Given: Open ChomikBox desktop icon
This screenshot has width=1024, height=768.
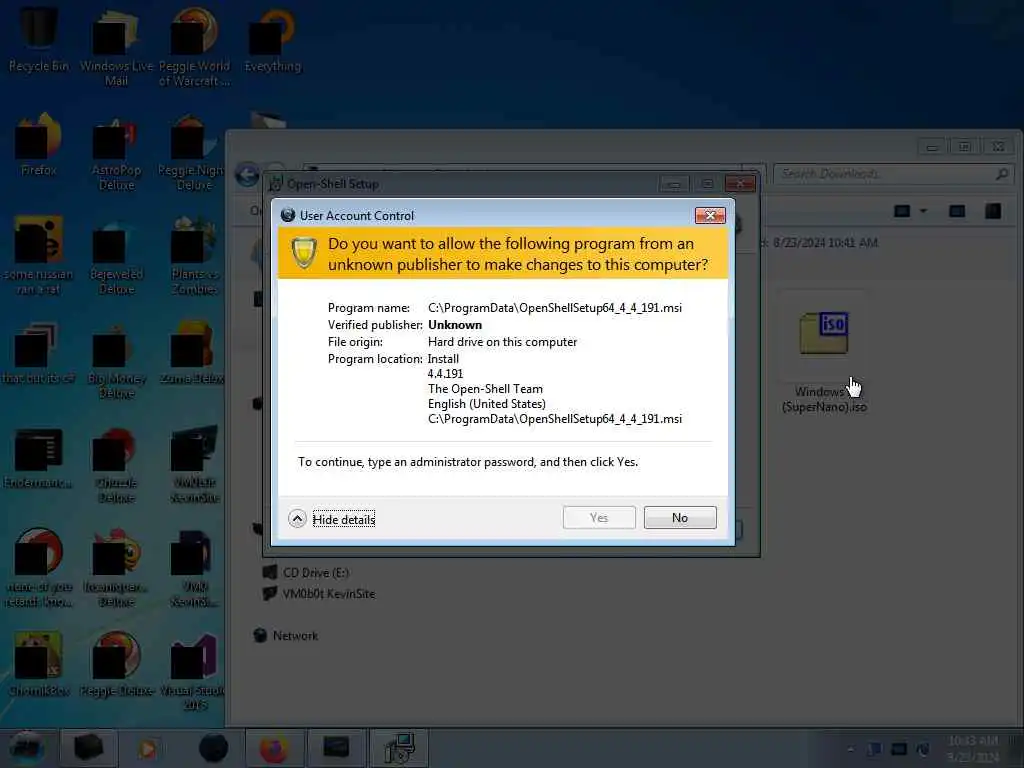Looking at the screenshot, I should pyautogui.click(x=39, y=665).
